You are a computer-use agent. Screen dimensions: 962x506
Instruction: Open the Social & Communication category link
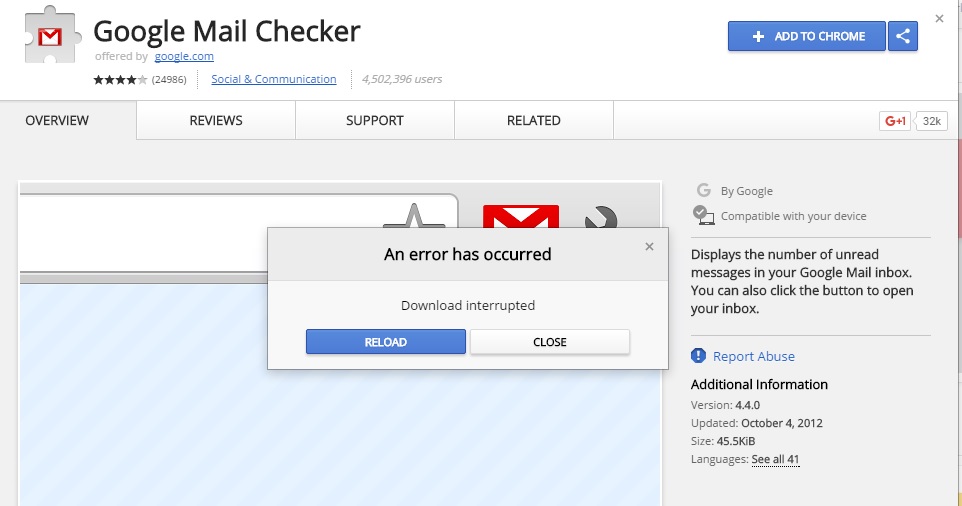pyautogui.click(x=274, y=79)
